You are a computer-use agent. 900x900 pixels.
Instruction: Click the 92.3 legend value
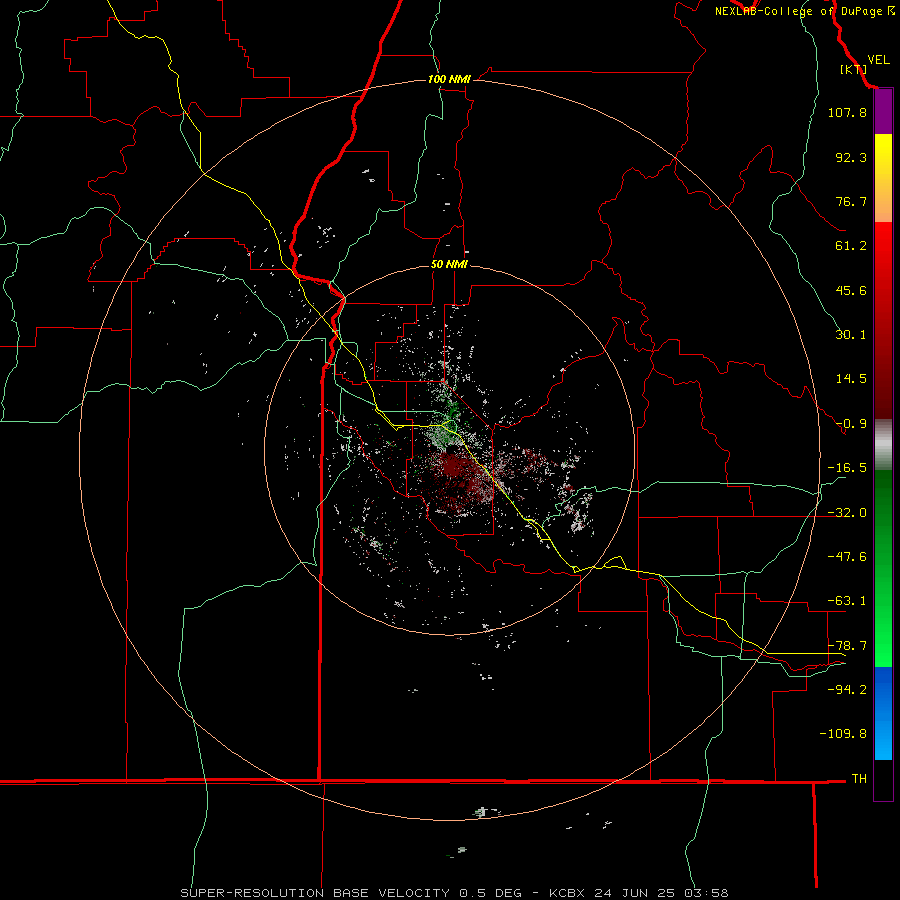tap(851, 157)
